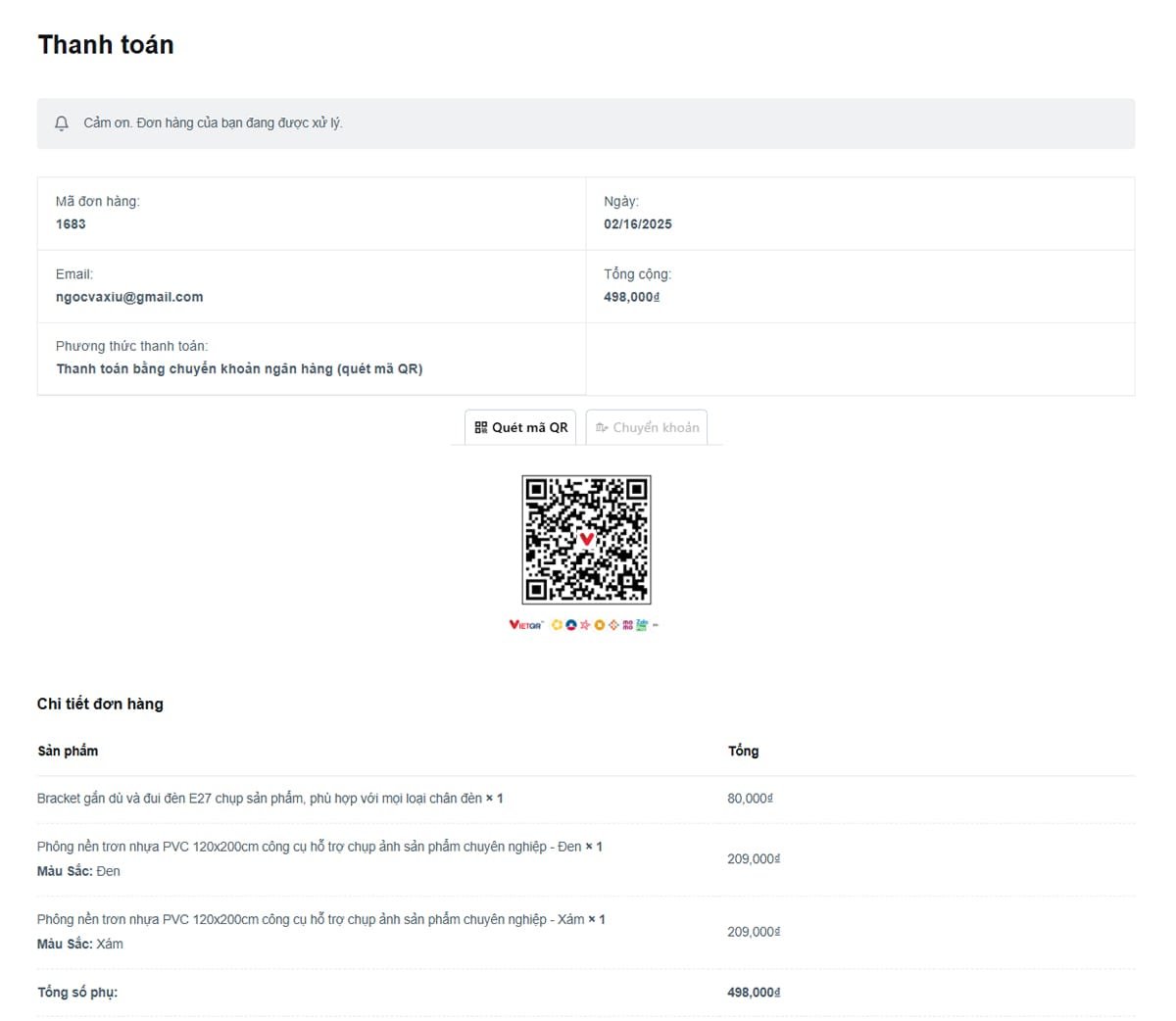Click the Sản phẩm column header
The width and height of the screenshot is (1176, 1021).
68,752
